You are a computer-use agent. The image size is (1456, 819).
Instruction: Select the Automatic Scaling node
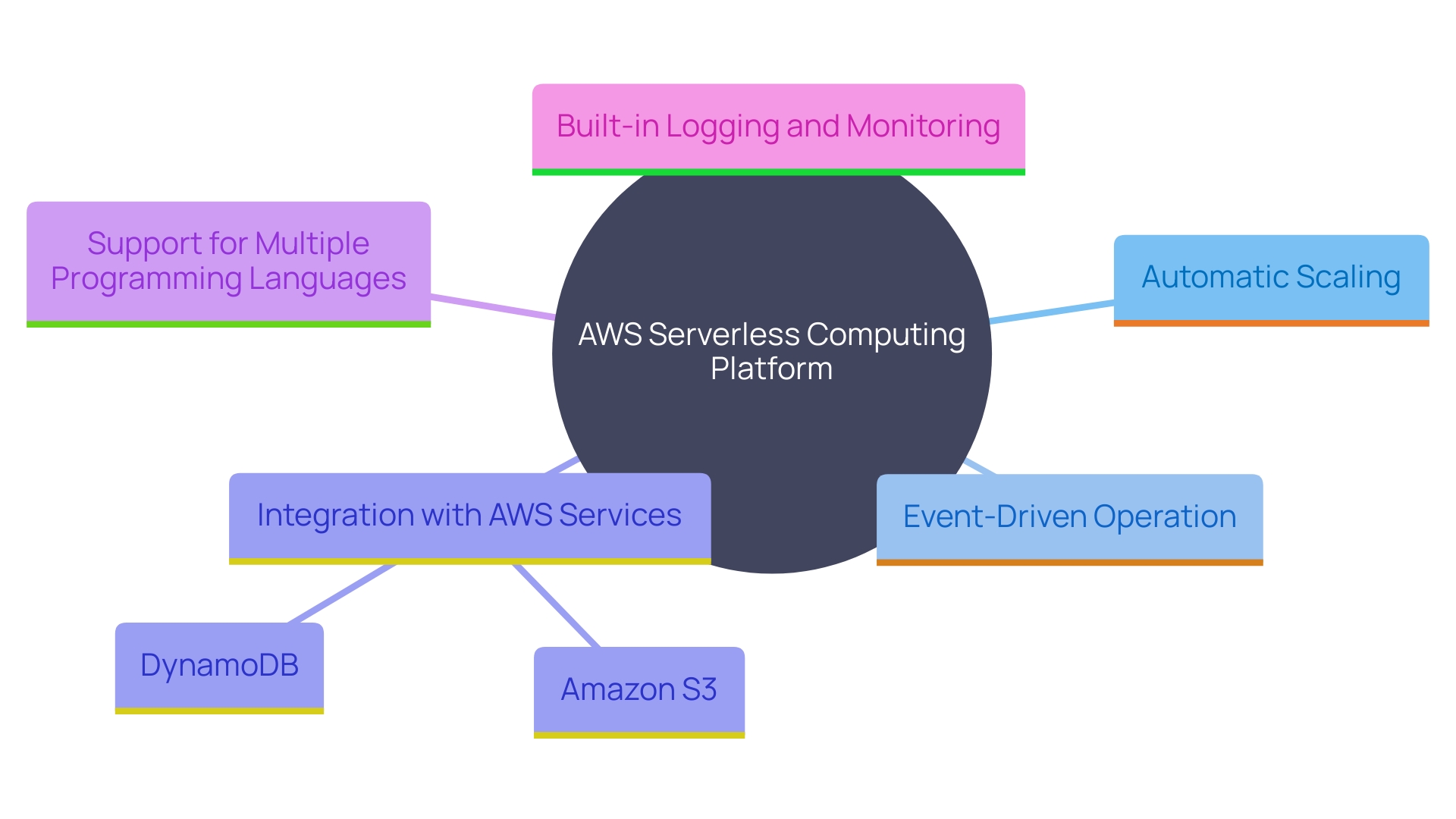pyautogui.click(x=1271, y=280)
